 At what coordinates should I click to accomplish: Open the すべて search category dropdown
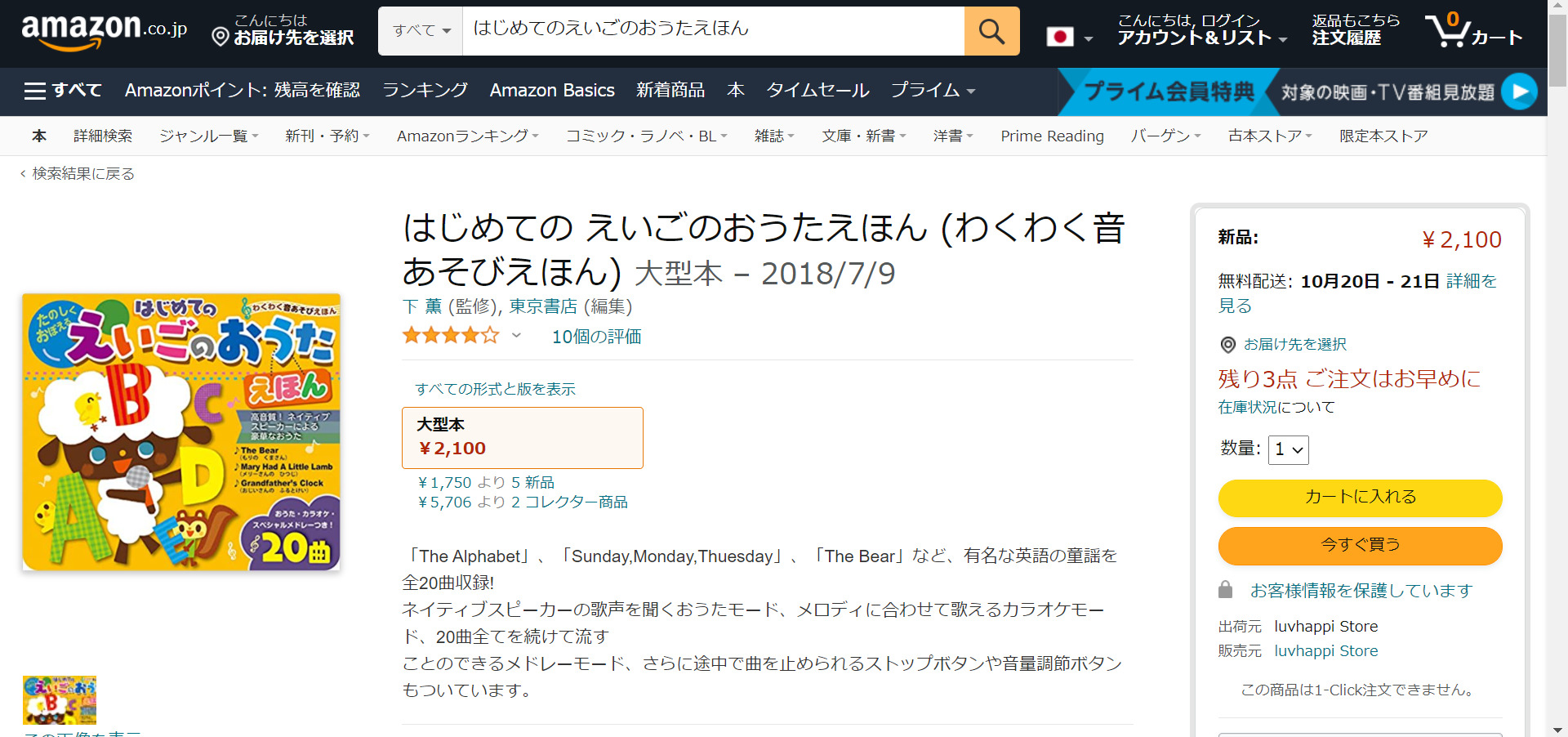pyautogui.click(x=421, y=31)
